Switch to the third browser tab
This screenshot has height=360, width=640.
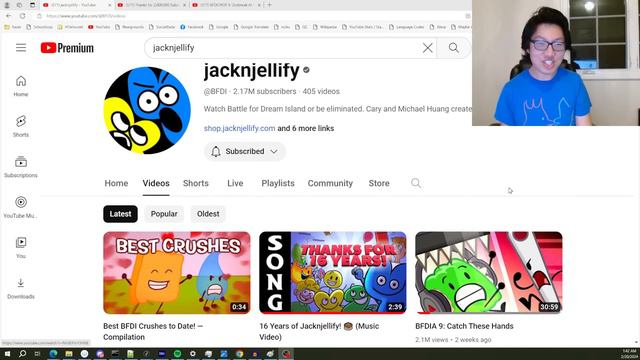point(225,5)
